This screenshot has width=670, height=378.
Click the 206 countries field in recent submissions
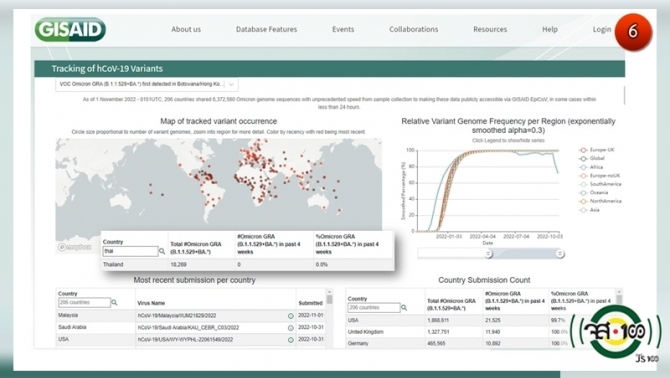(84, 302)
